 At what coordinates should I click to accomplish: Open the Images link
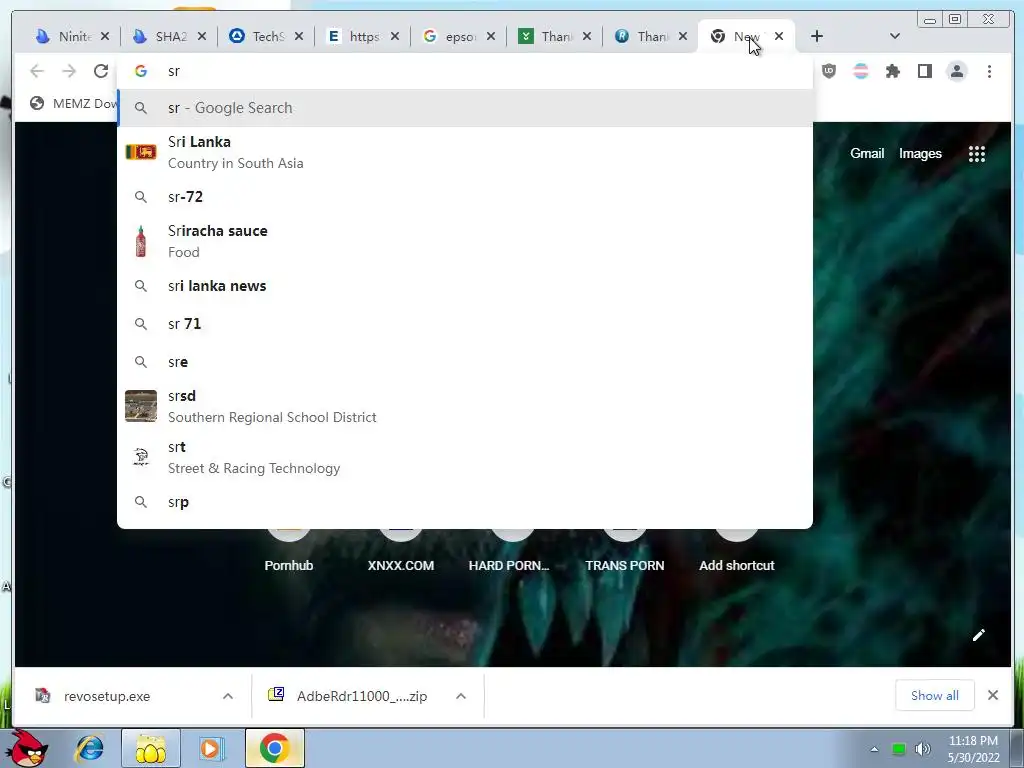click(920, 153)
